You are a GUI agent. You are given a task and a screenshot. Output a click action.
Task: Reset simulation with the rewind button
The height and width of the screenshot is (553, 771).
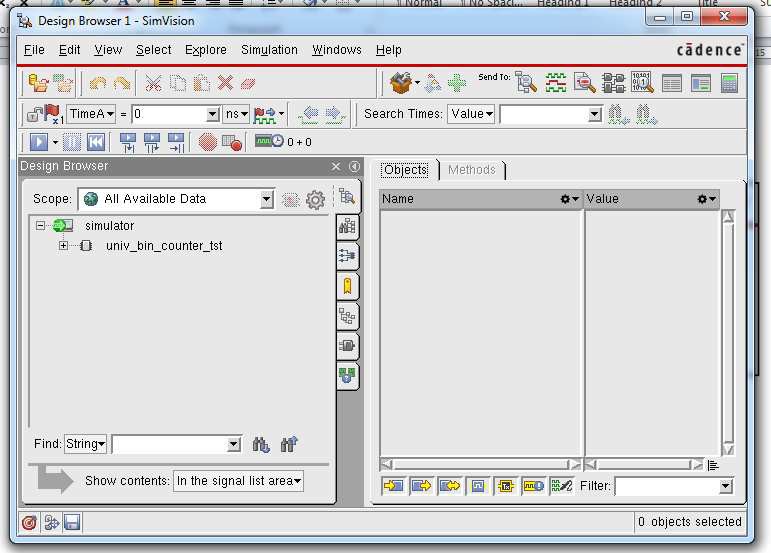[x=96, y=143]
